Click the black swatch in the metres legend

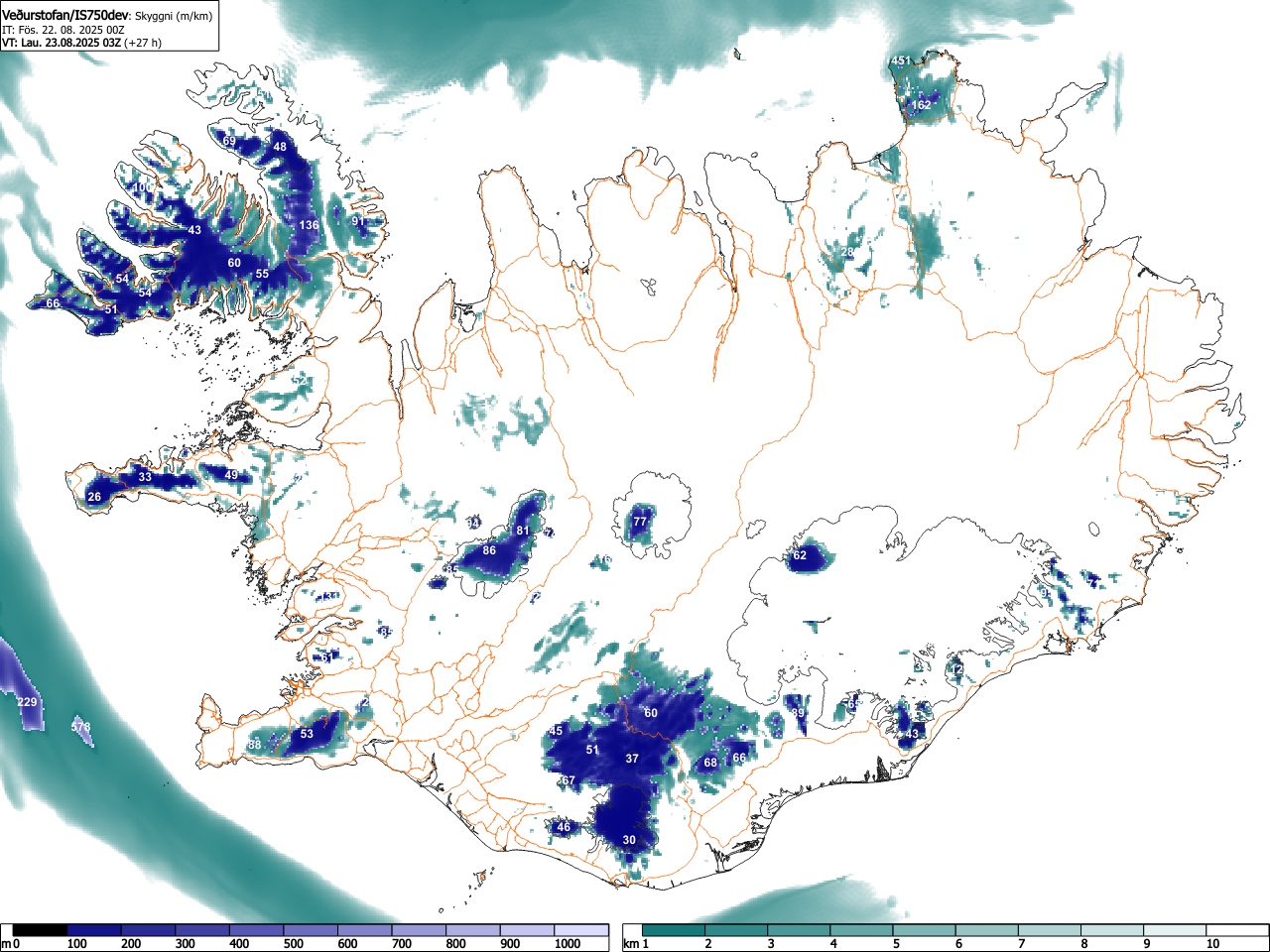pos(40,930)
